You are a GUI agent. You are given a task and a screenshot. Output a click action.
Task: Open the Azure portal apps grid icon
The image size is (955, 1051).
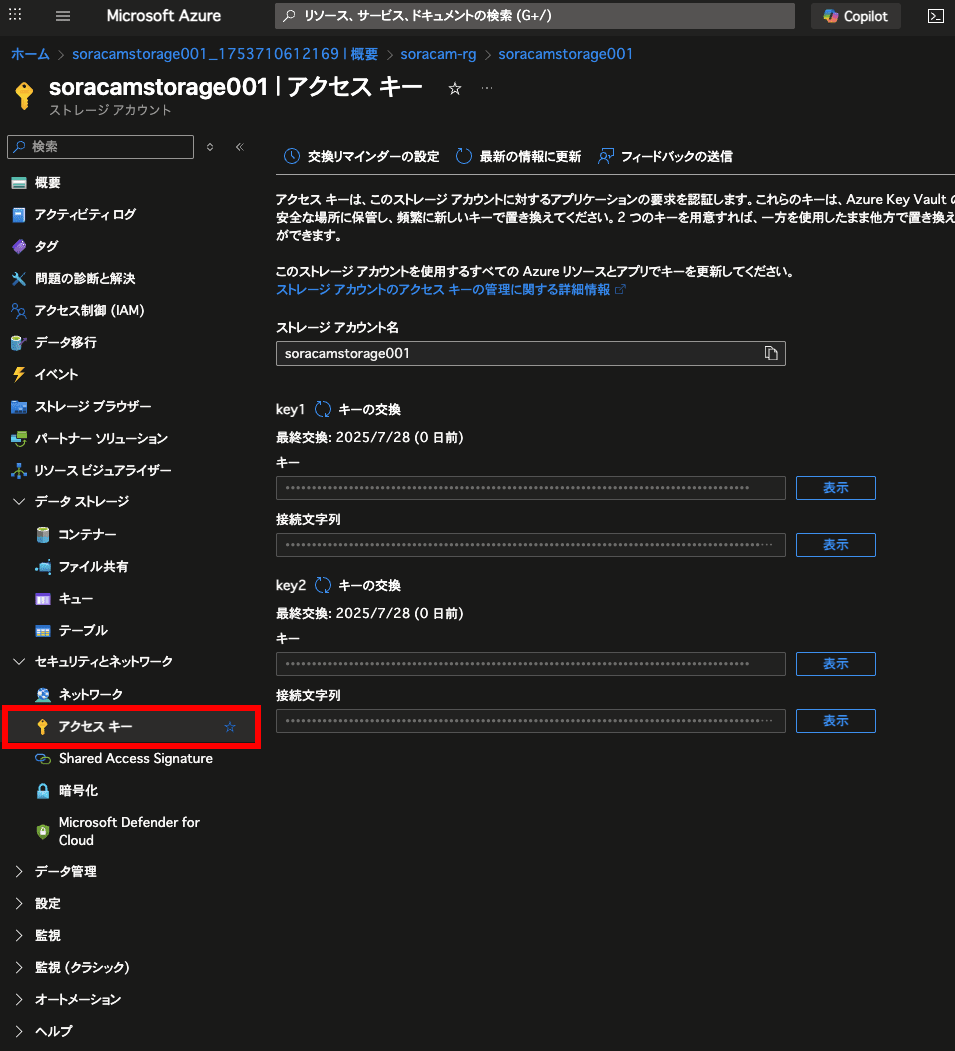click(15, 15)
